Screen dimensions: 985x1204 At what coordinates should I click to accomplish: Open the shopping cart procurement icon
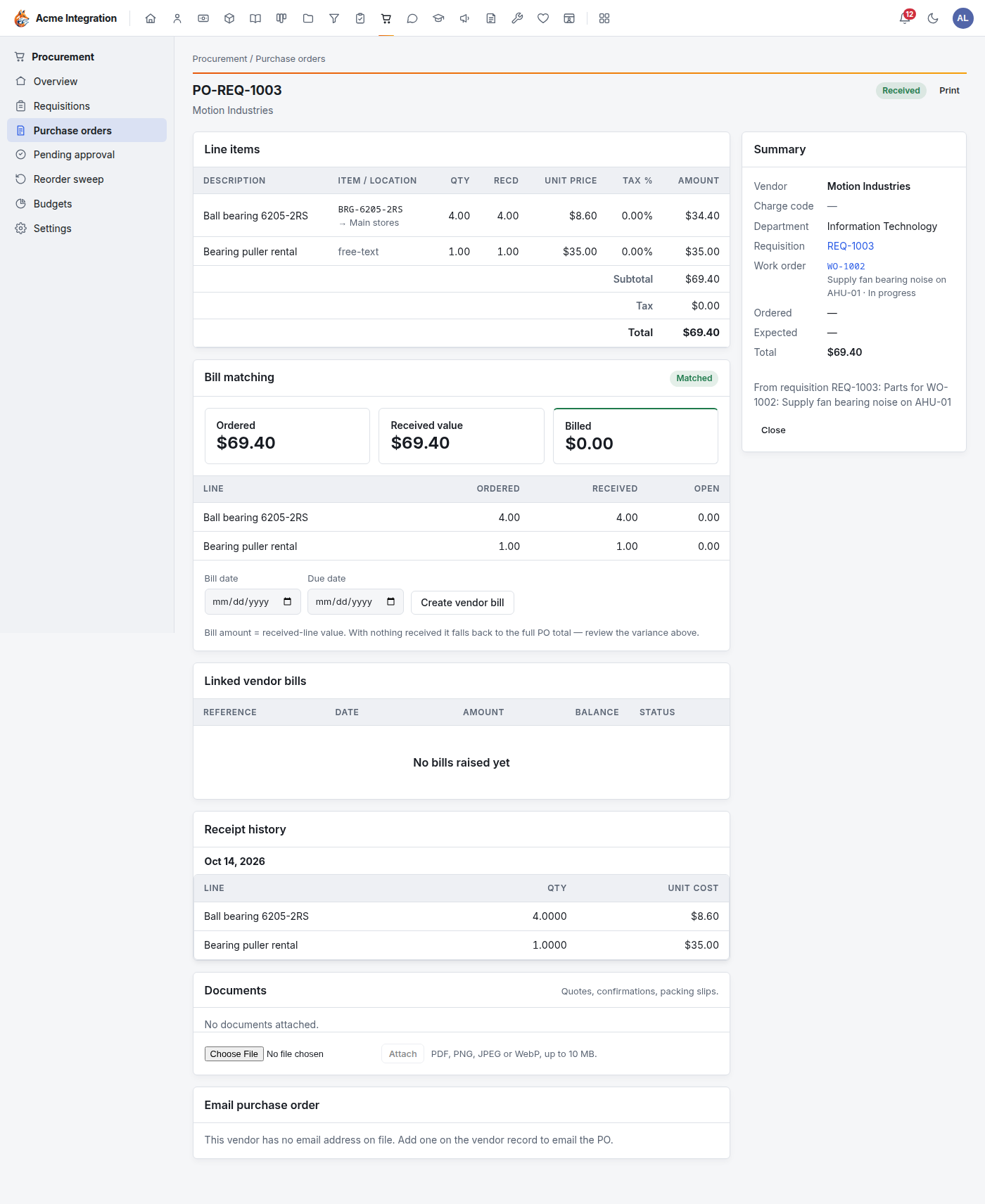click(x=386, y=18)
